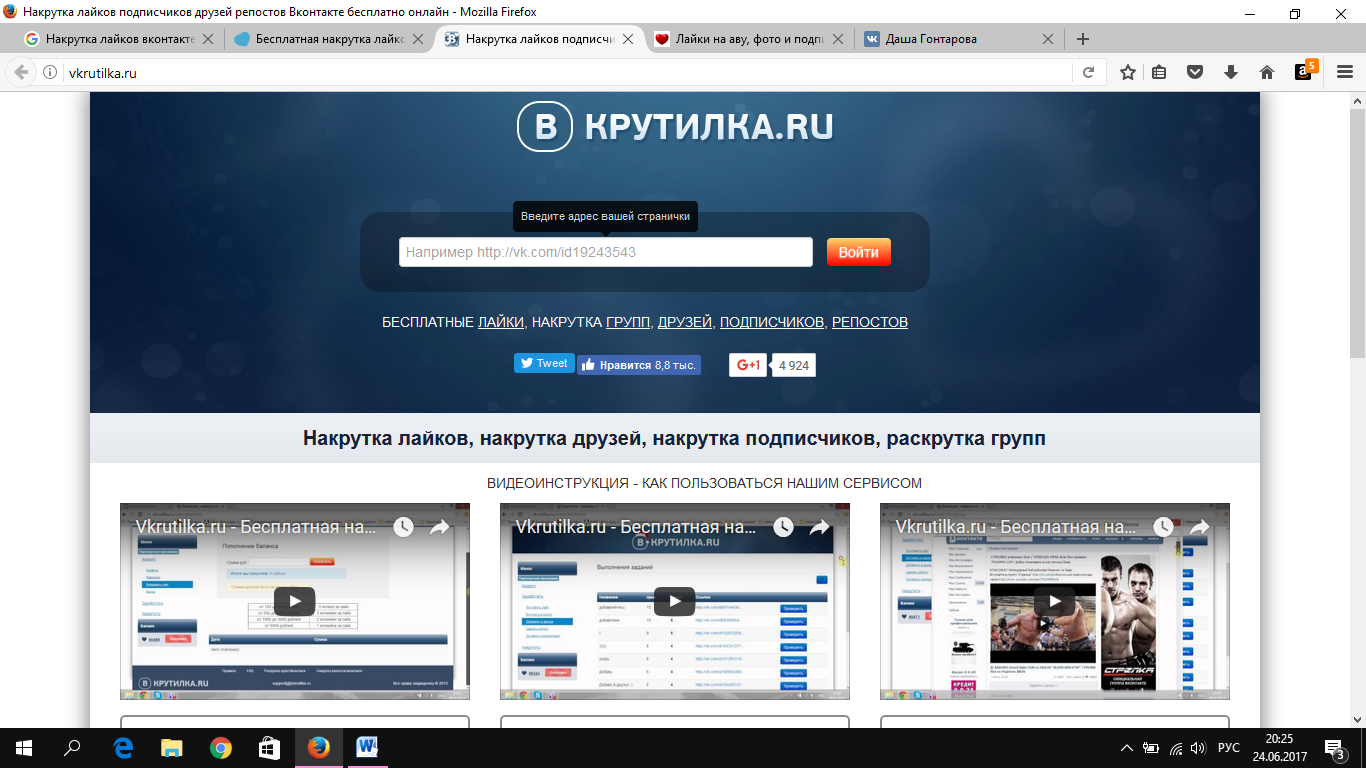The image size is (1366, 768).
Task: Click the site information icon in address bar
Action: coord(50,73)
